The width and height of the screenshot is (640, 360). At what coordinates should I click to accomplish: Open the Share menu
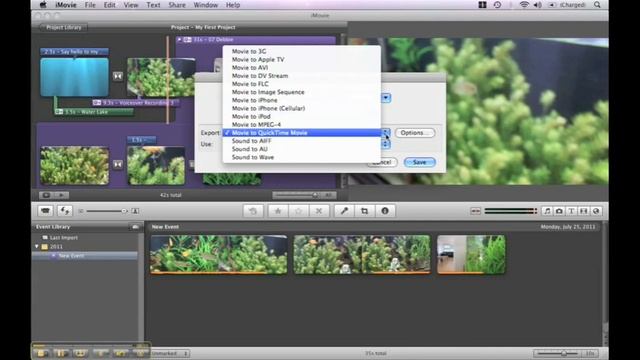click(x=177, y=5)
